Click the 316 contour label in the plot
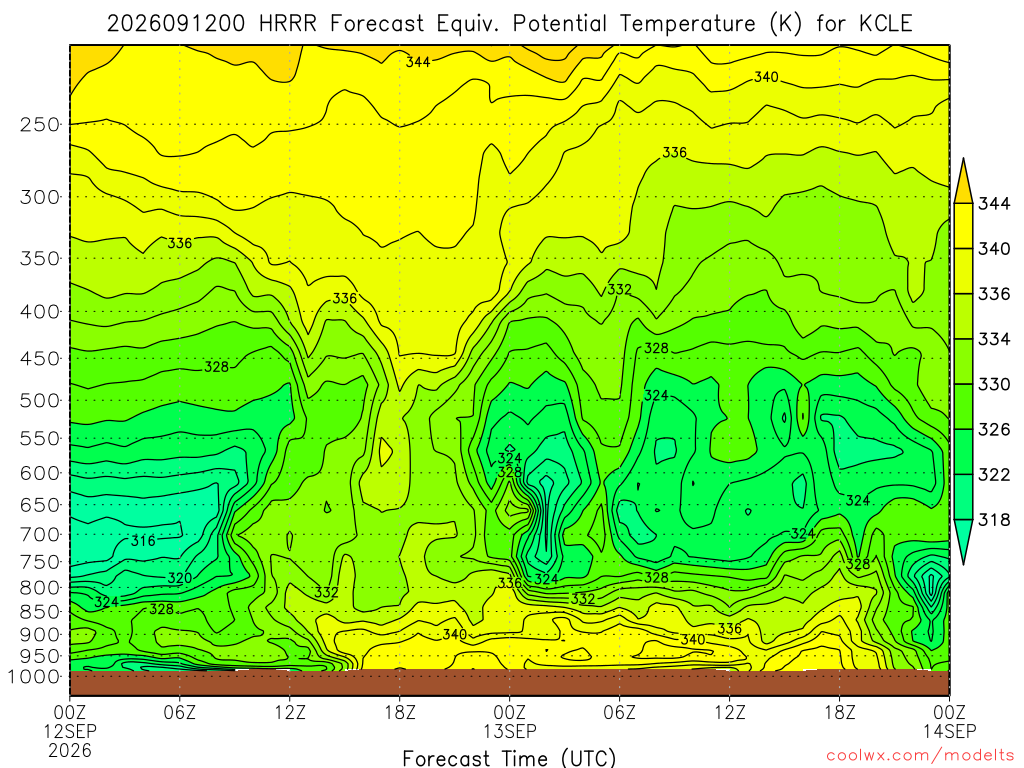 (x=143, y=540)
